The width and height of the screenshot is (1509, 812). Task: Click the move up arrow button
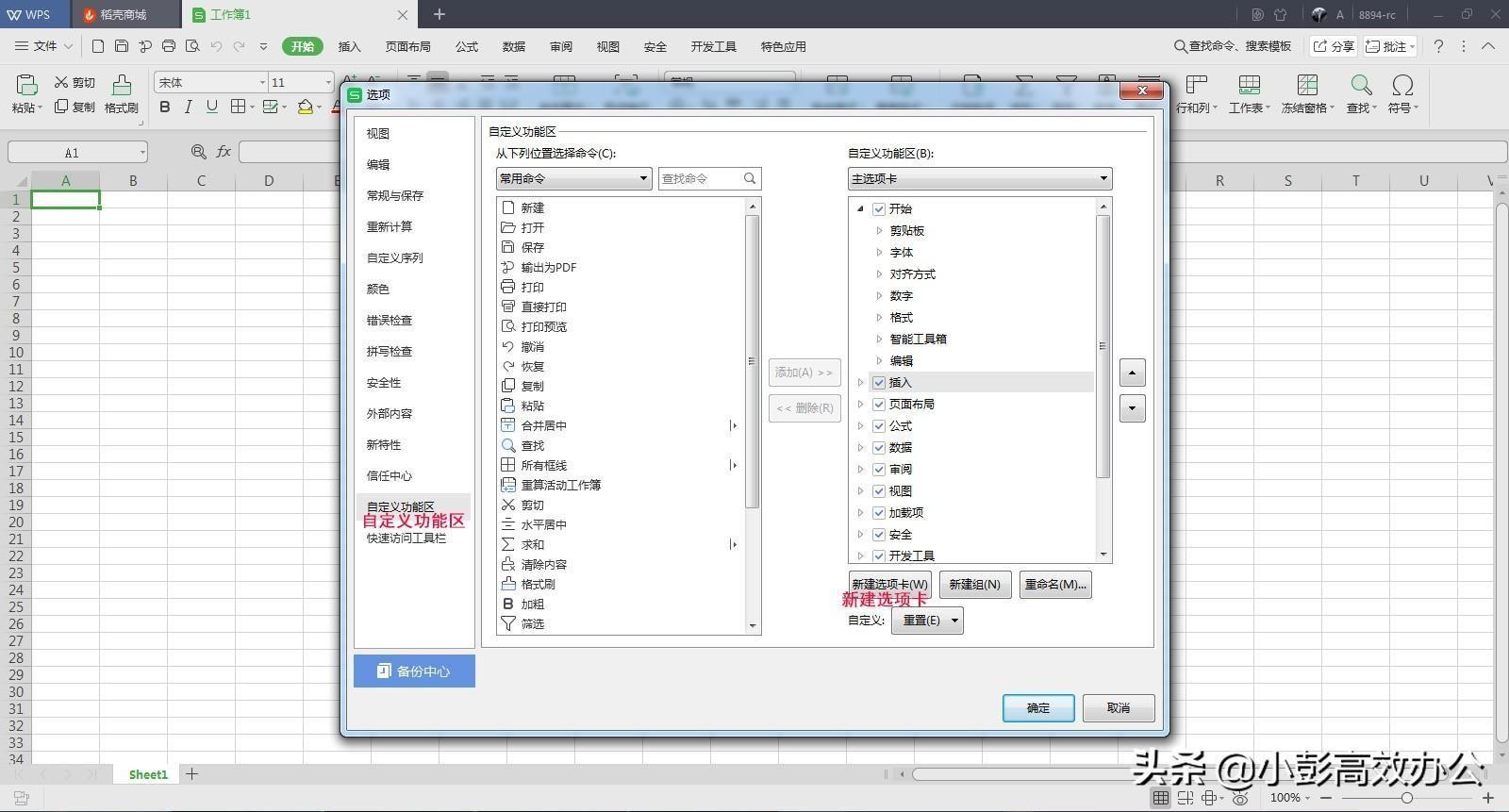pyautogui.click(x=1133, y=373)
